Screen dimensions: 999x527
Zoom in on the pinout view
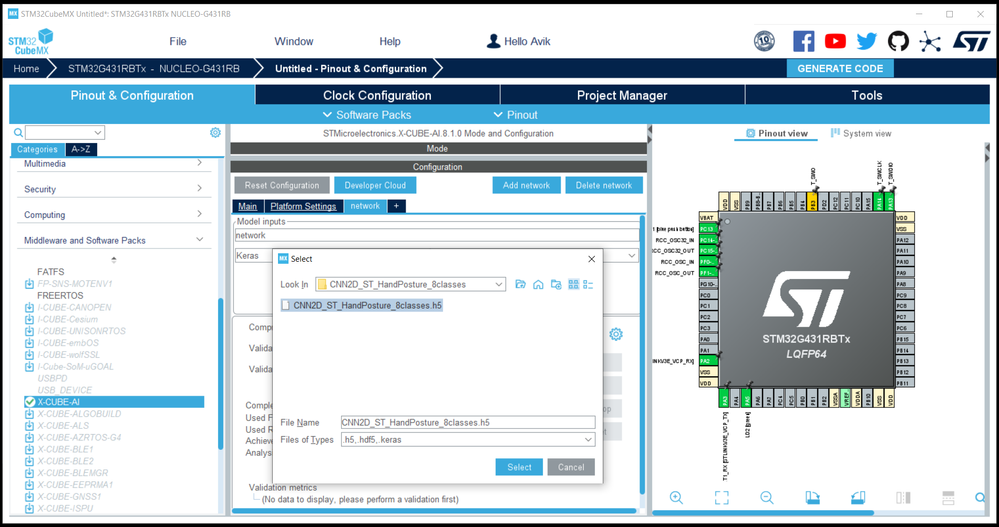(676, 498)
